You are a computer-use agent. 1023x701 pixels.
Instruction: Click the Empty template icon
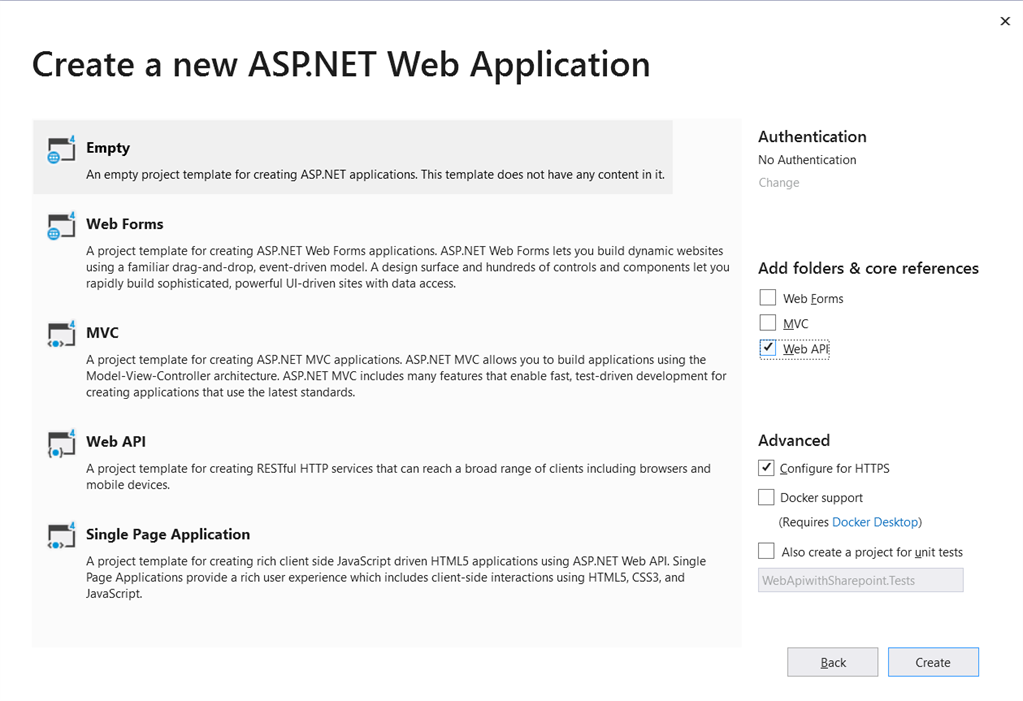60,148
